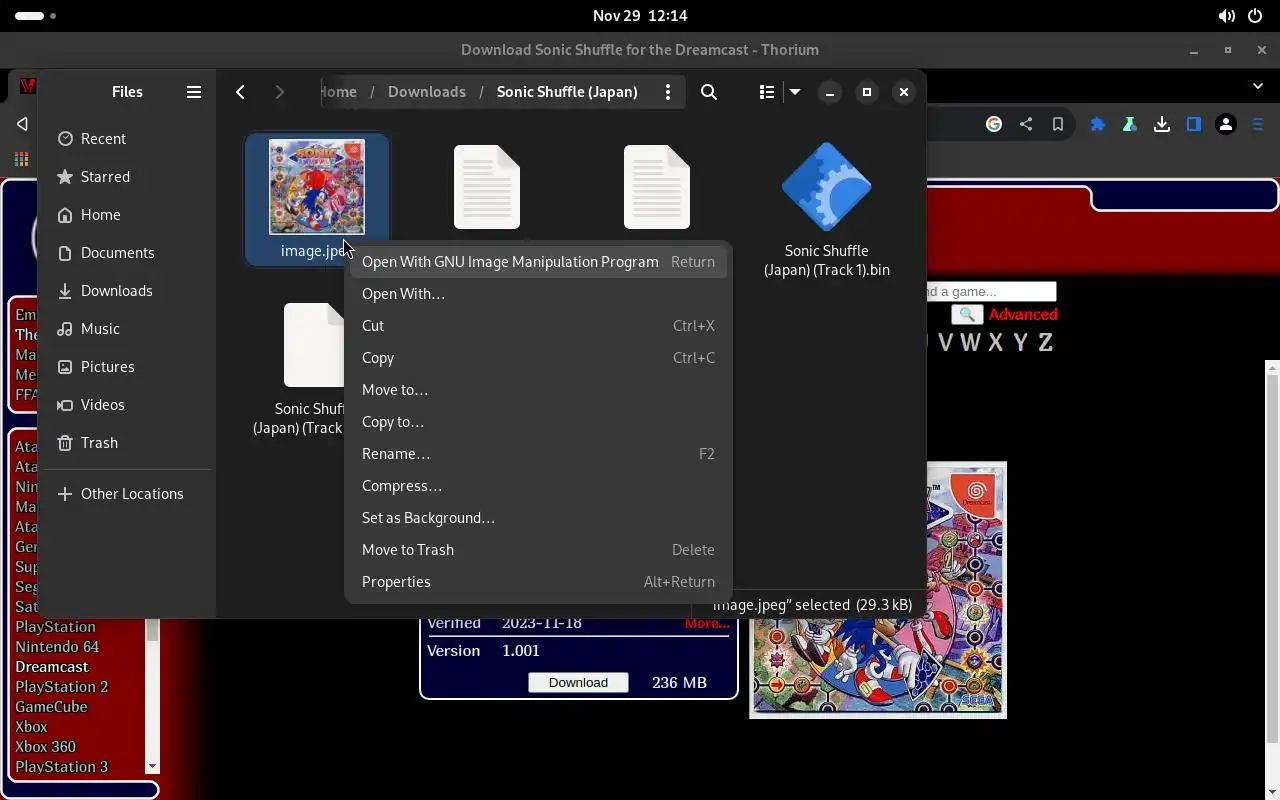Click the forward navigation arrow in Files
The width and height of the screenshot is (1280, 800).
pyautogui.click(x=279, y=92)
